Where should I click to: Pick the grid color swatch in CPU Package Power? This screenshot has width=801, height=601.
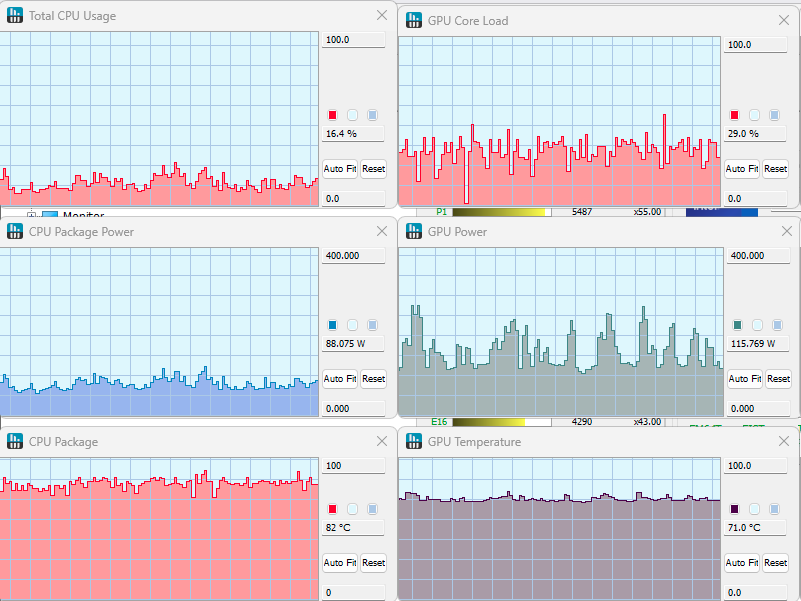coord(372,325)
